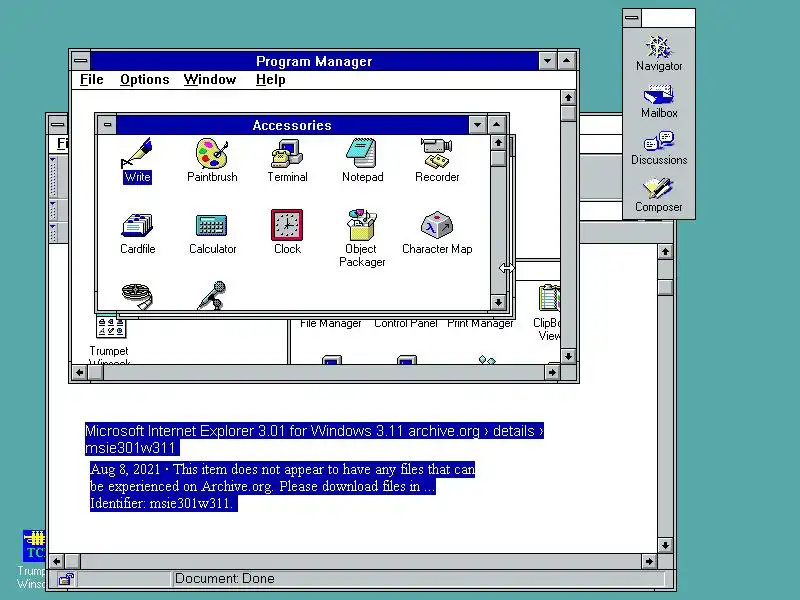The image size is (800, 600).
Task: Open the browser window control menu box
Action: coord(58,124)
